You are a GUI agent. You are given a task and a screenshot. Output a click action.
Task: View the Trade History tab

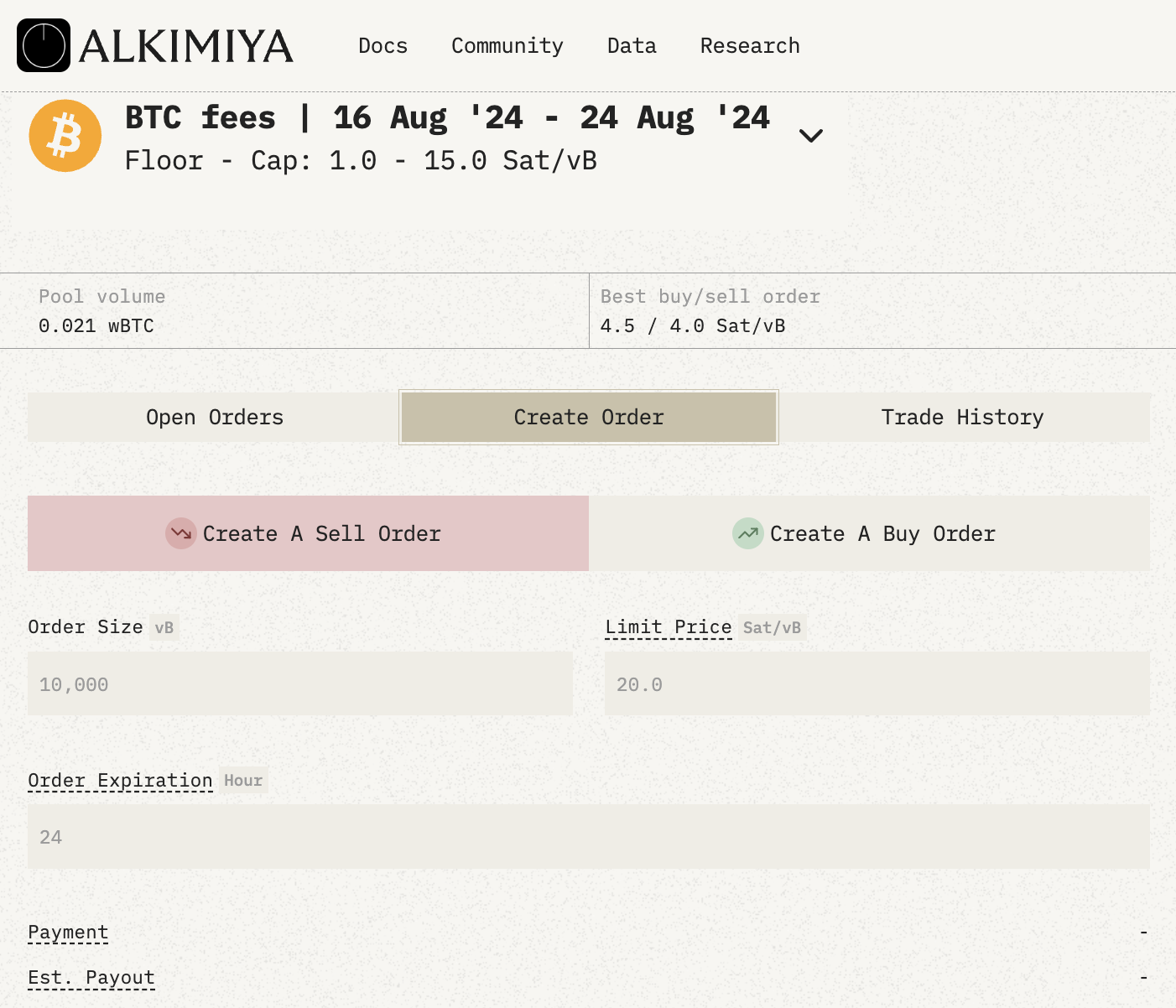coord(963,418)
